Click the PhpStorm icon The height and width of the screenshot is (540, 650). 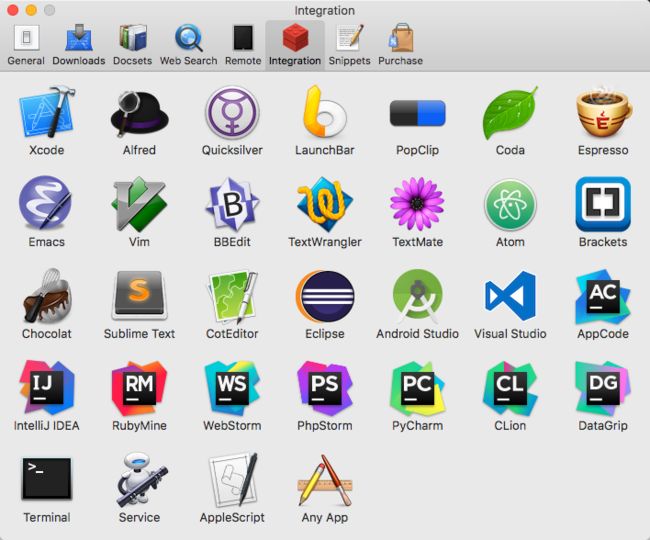click(325, 388)
